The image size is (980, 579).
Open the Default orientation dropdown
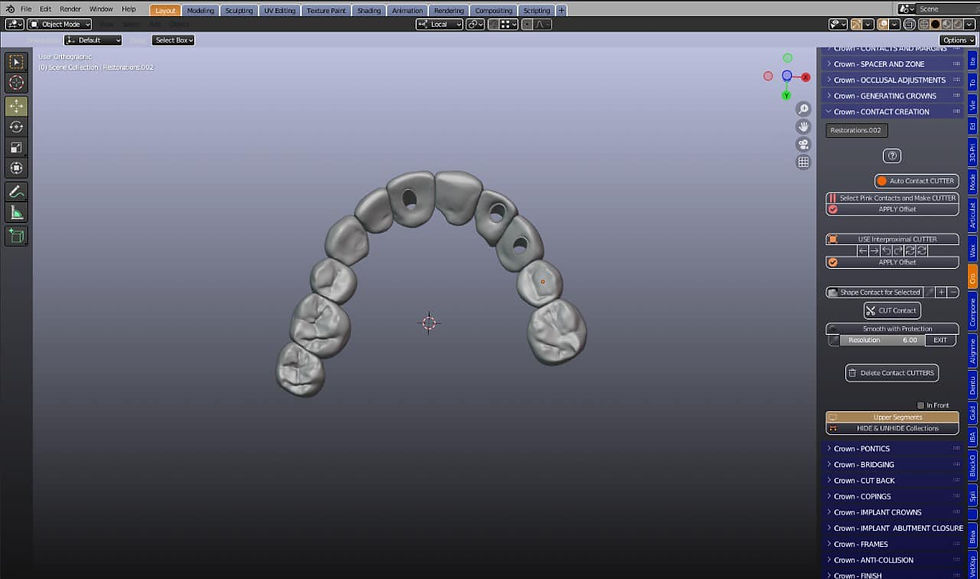[93, 40]
